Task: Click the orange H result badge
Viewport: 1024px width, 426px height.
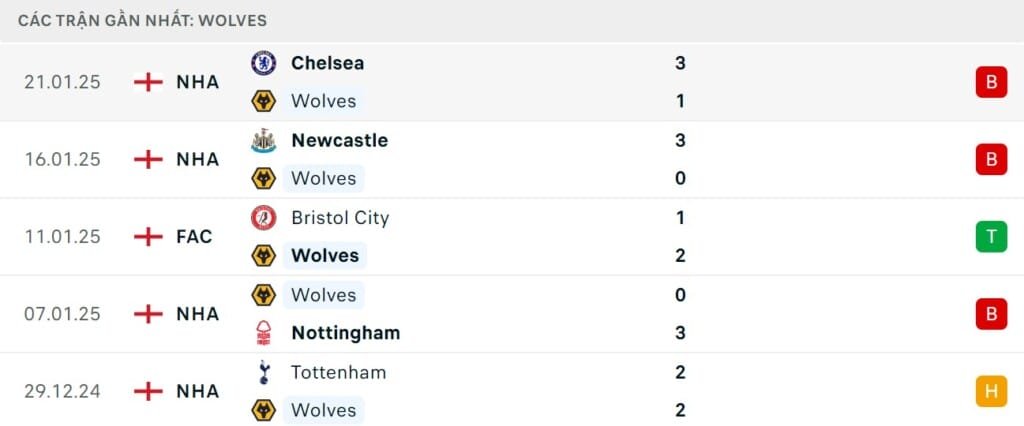Action: [991, 391]
